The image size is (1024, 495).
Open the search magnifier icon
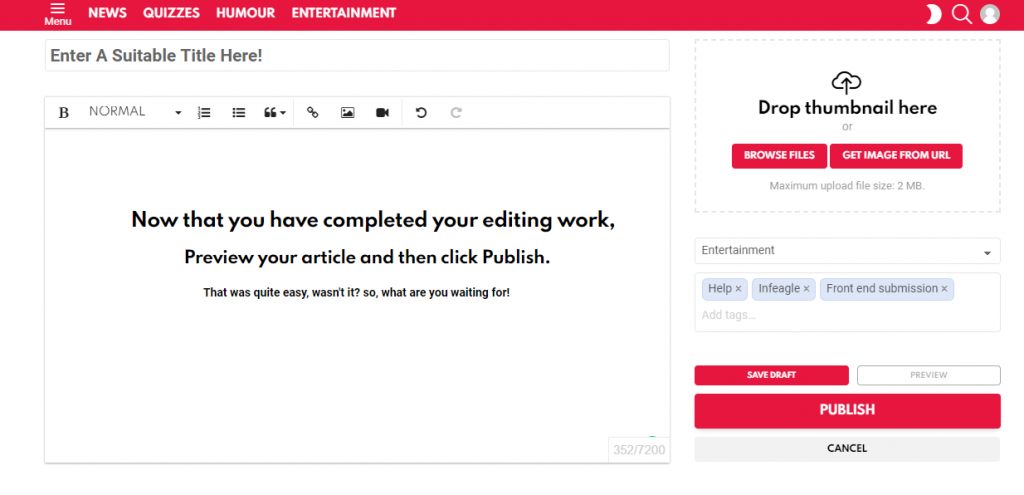pyautogui.click(x=962, y=14)
